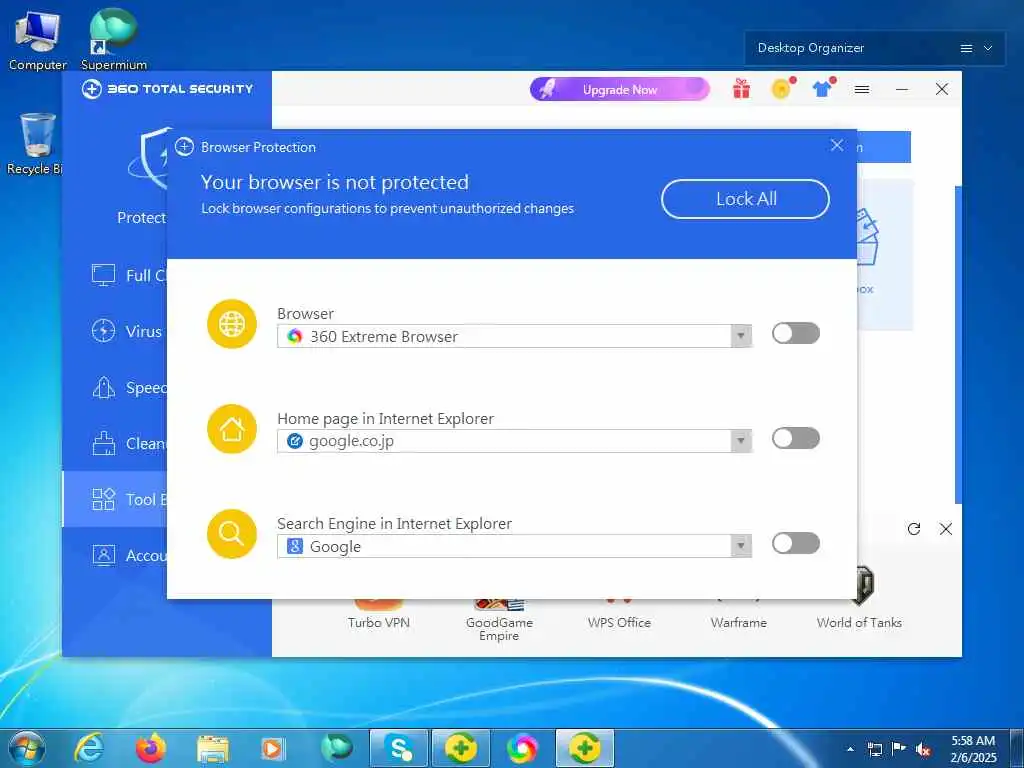Switch to Skype in the taskbar
The height and width of the screenshot is (768, 1024).
coord(398,748)
